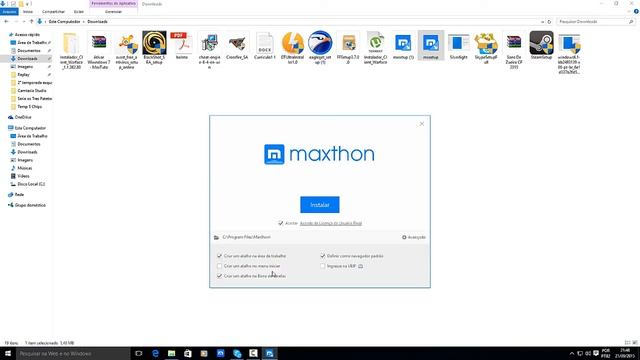Viewport: 640px width, 360px height.
Task: Click the Start button
Action: point(8,353)
